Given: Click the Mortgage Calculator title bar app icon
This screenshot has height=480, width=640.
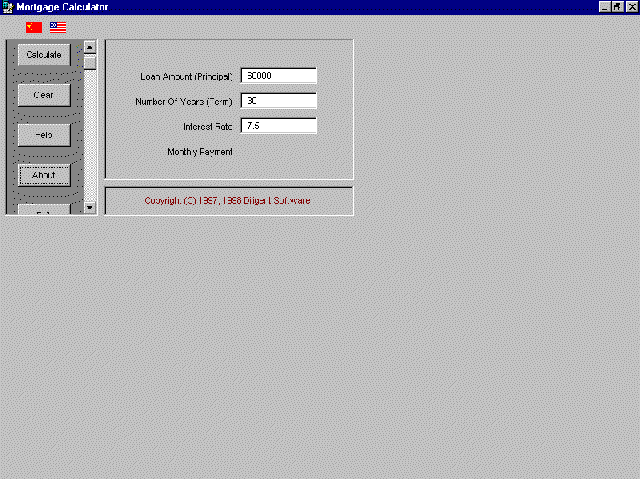Looking at the screenshot, I should click(x=7, y=7).
